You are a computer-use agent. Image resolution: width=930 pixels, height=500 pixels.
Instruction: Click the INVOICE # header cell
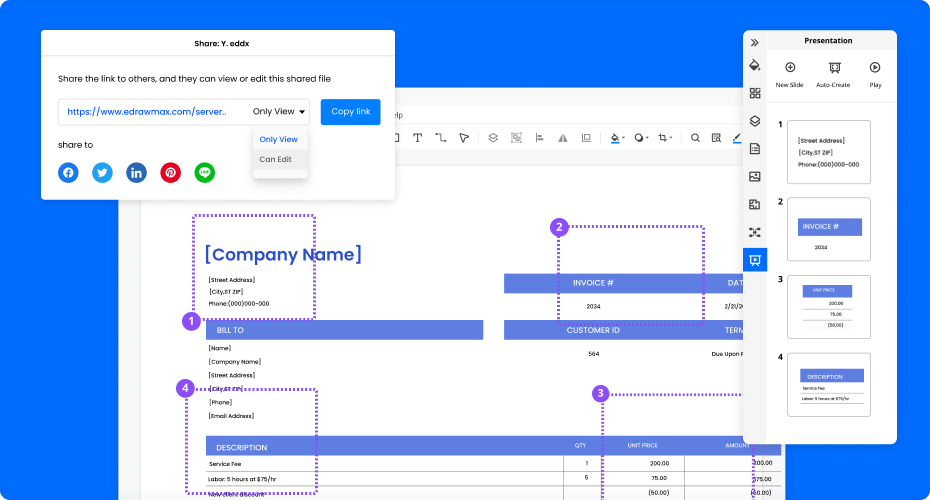click(593, 283)
